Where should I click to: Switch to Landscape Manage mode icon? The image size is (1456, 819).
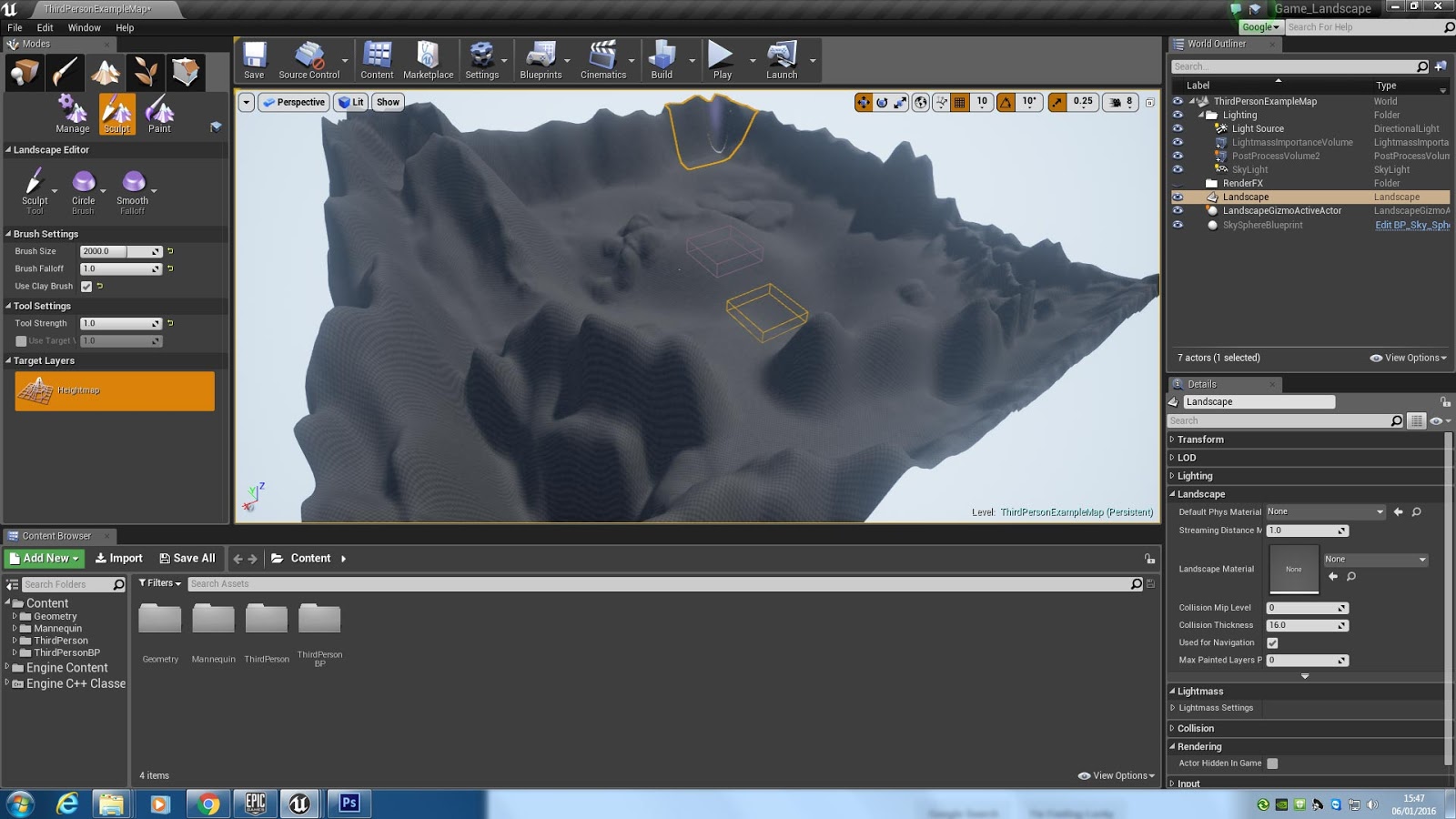pos(72,112)
